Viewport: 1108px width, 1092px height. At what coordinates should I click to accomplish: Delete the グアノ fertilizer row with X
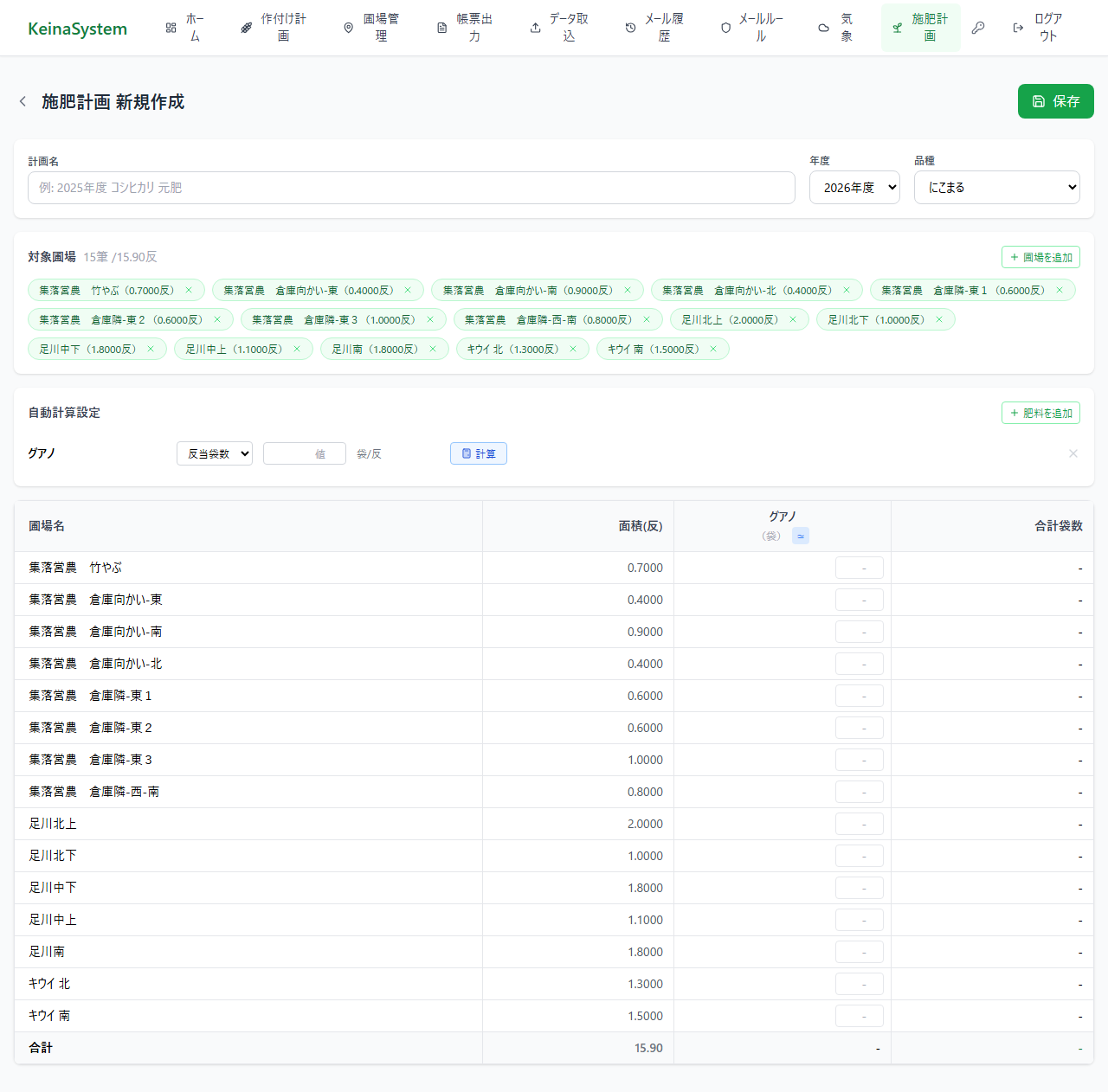point(1073,453)
